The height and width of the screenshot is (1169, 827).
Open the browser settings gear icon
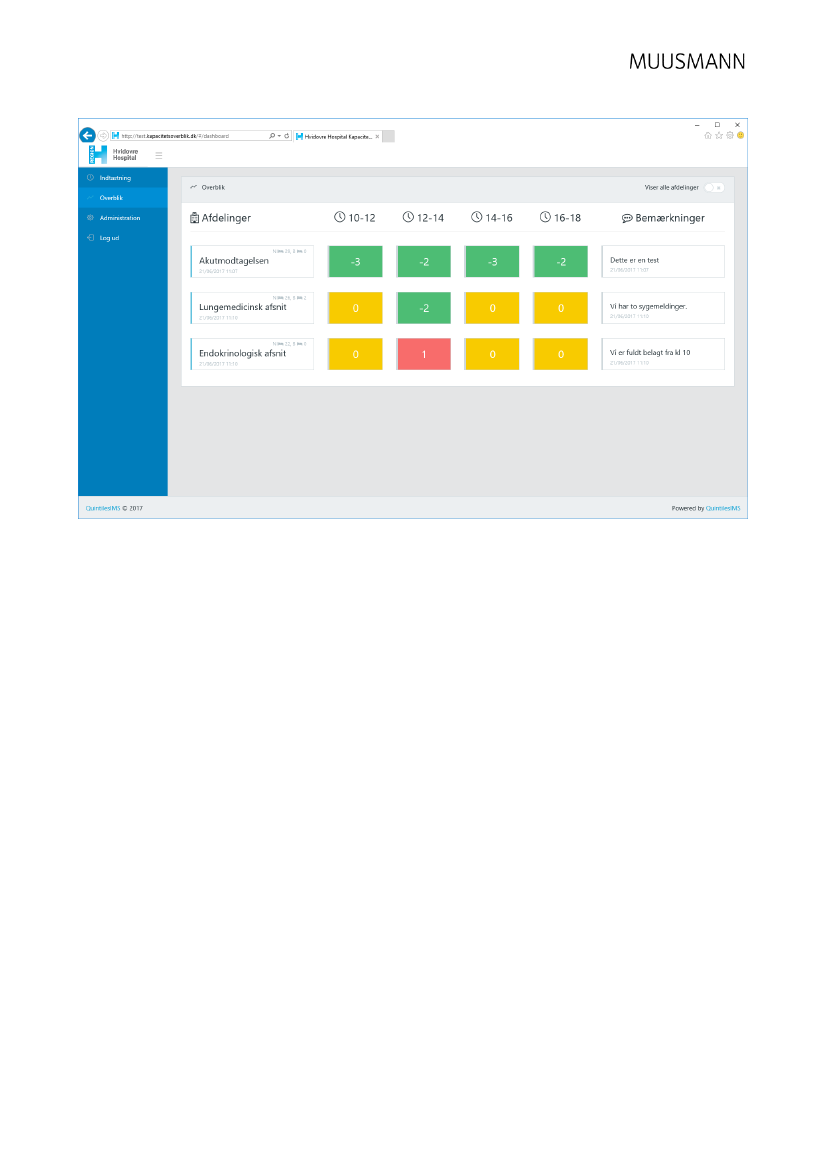coord(730,136)
